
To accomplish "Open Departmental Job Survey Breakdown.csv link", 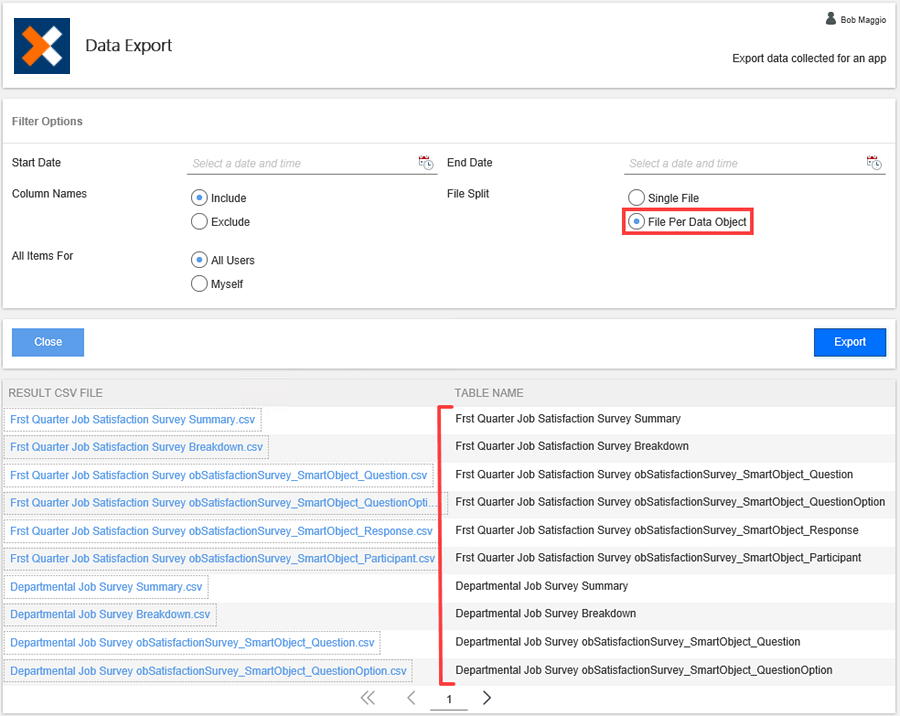I will pos(110,614).
